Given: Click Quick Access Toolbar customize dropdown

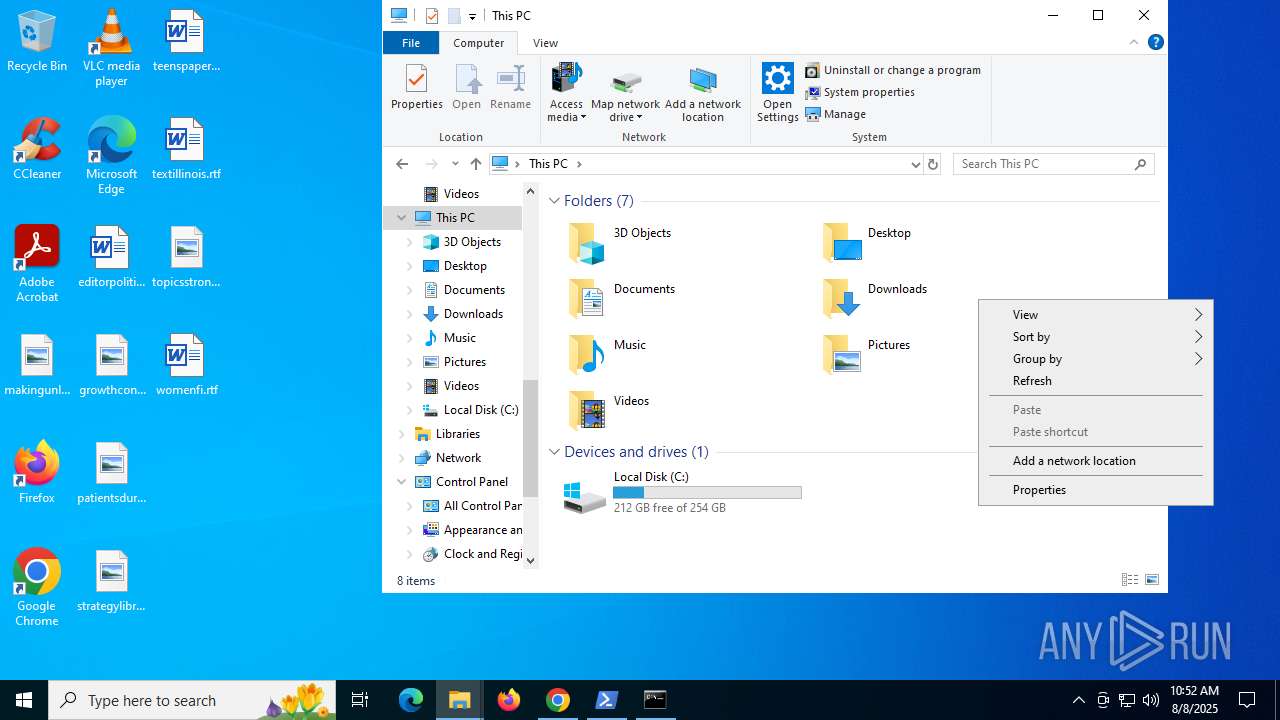Looking at the screenshot, I should 472,16.
